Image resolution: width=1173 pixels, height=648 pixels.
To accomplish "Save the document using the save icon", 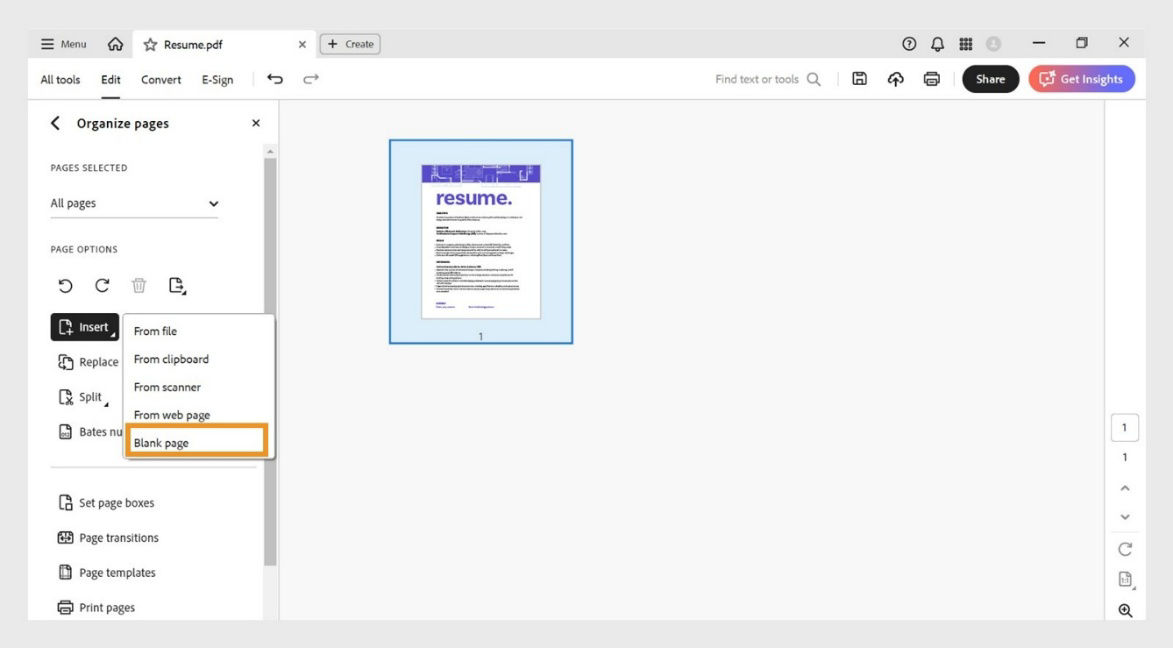I will 859,78.
